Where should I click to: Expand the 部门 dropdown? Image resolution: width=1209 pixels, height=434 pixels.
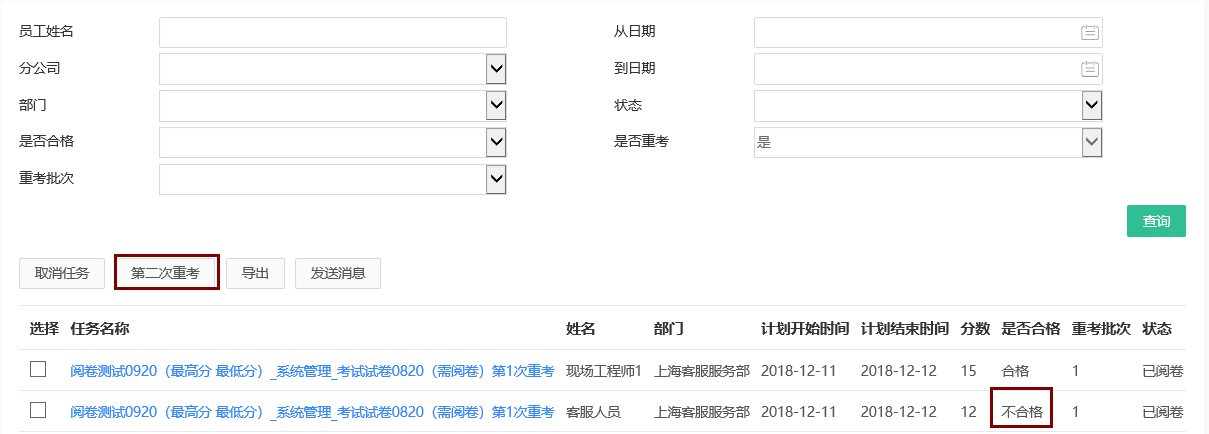[x=496, y=106]
